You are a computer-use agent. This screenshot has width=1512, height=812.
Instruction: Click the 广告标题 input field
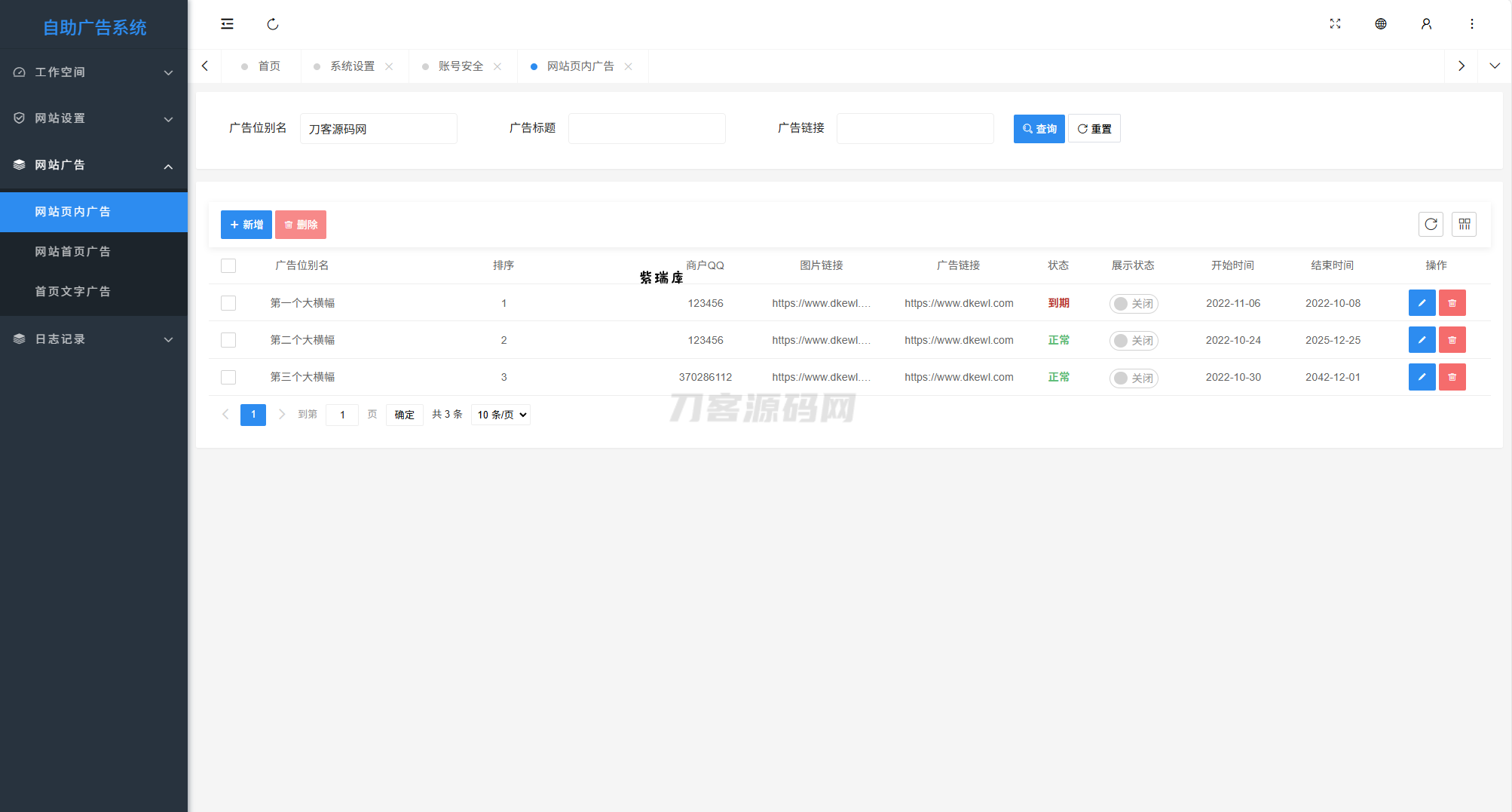pos(647,129)
